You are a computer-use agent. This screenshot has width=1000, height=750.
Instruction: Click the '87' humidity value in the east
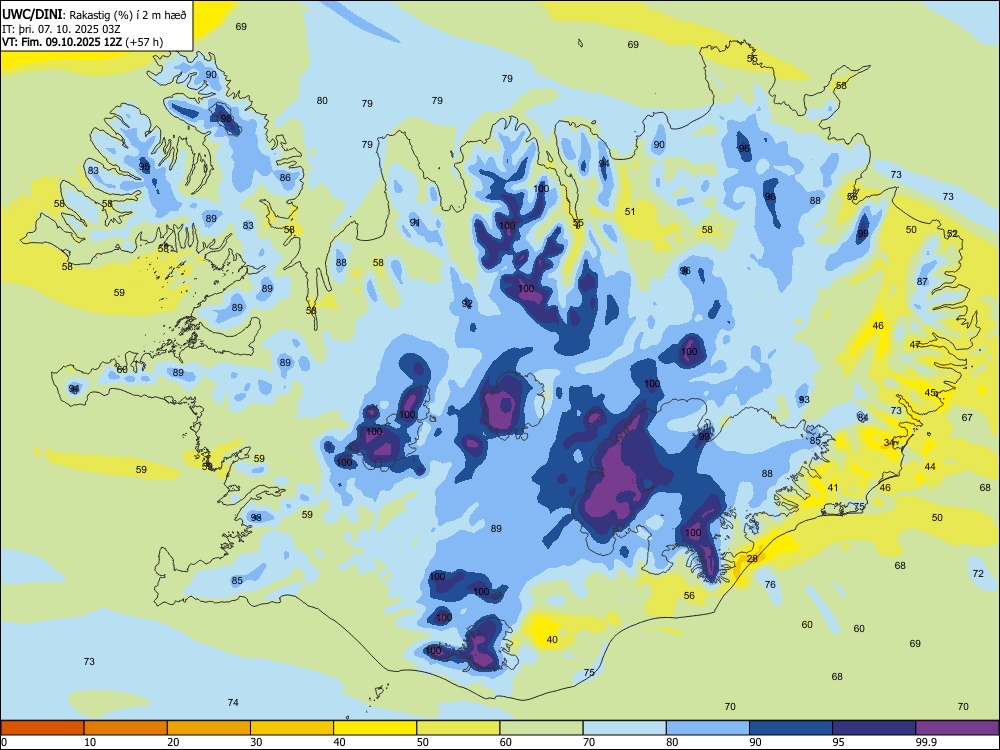(x=922, y=282)
